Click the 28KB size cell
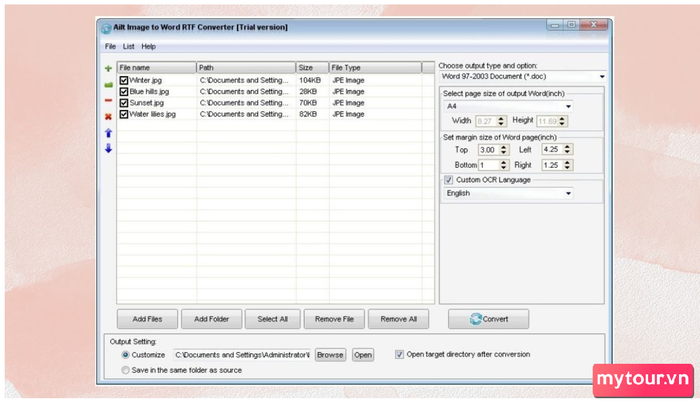This screenshot has height=405, width=700. [x=308, y=92]
